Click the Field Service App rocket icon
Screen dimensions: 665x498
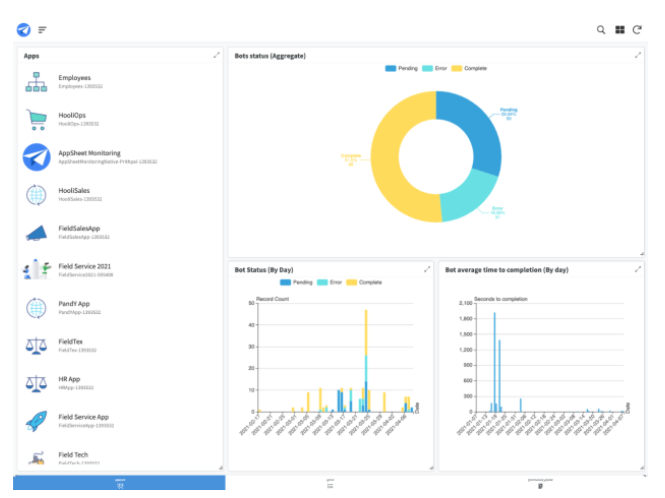click(x=36, y=421)
